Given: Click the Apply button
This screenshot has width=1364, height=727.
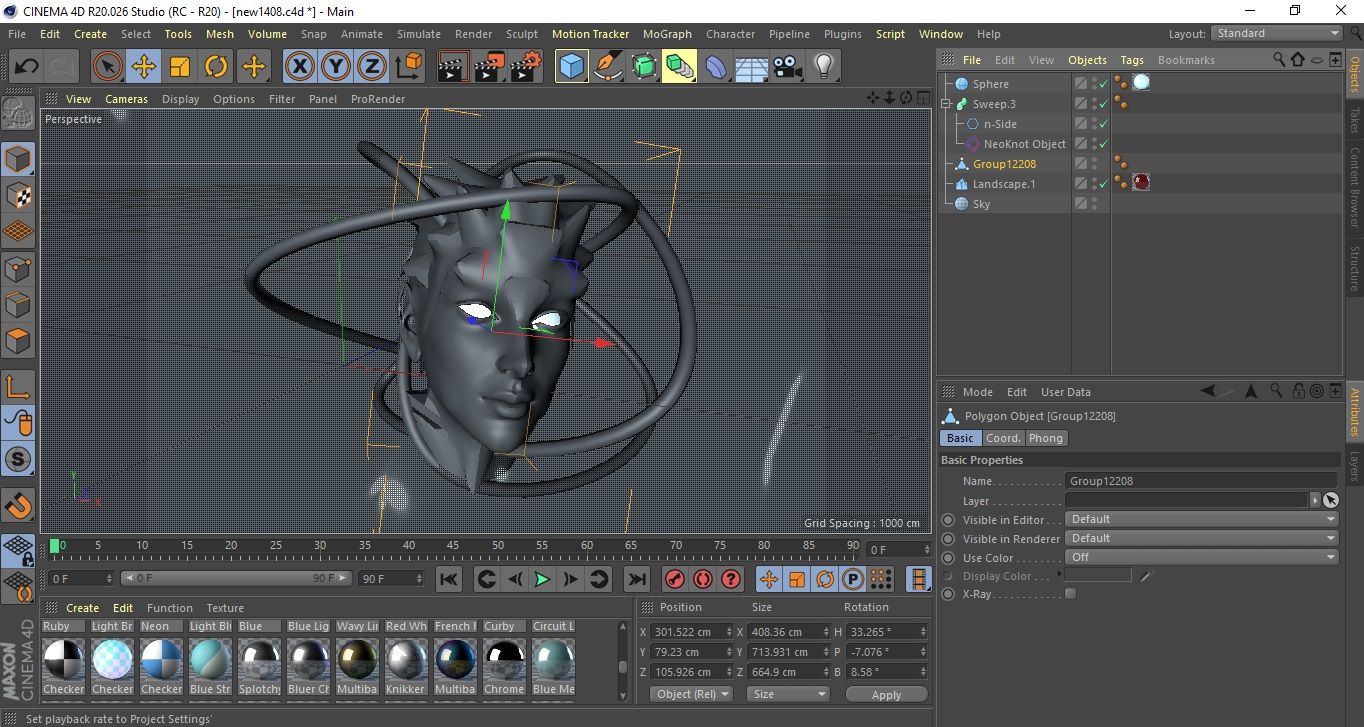Looking at the screenshot, I should [x=886, y=694].
